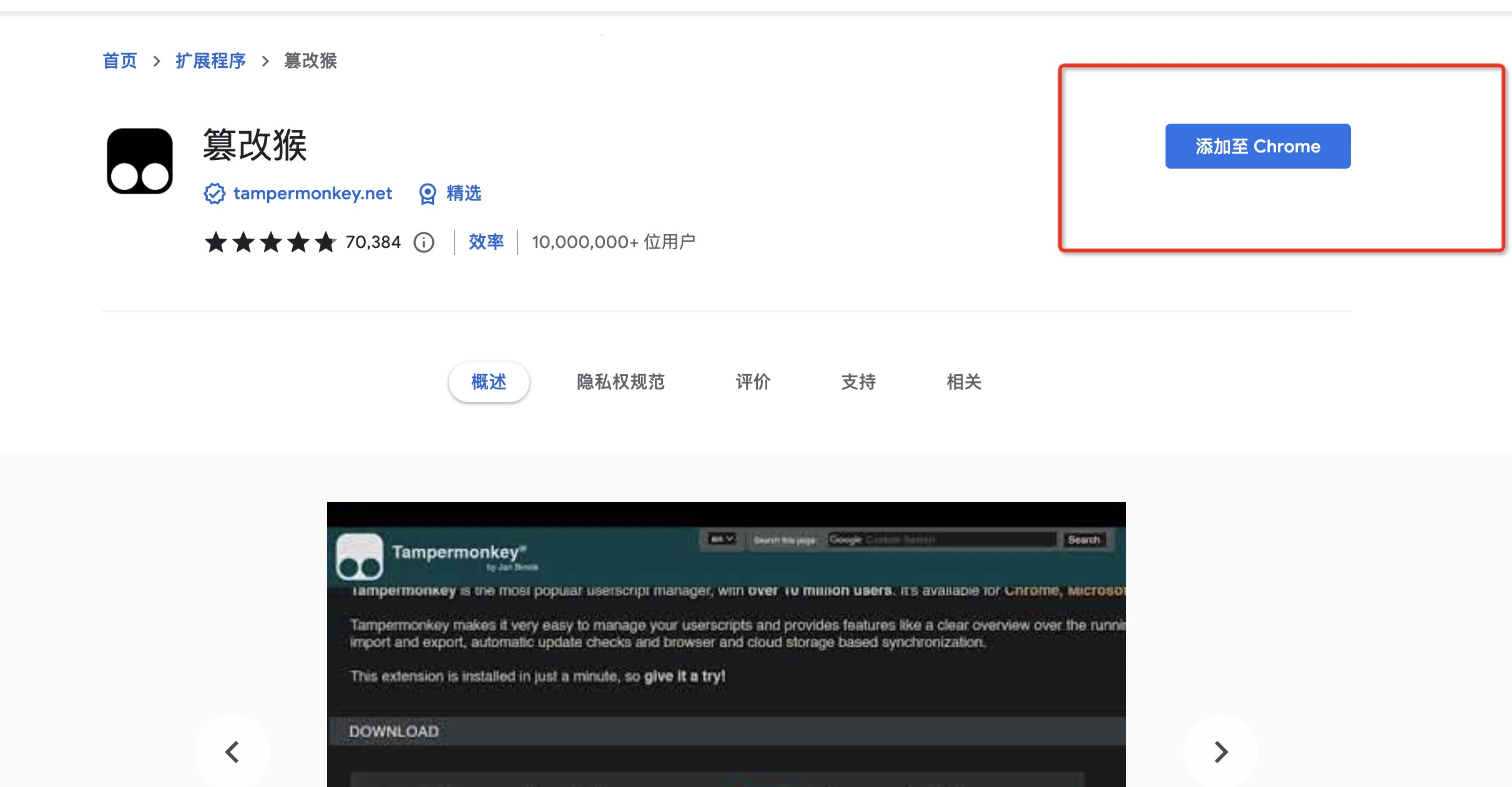Navigate to 首页 via breadcrumb
The width and height of the screenshot is (1512, 787).
[119, 61]
